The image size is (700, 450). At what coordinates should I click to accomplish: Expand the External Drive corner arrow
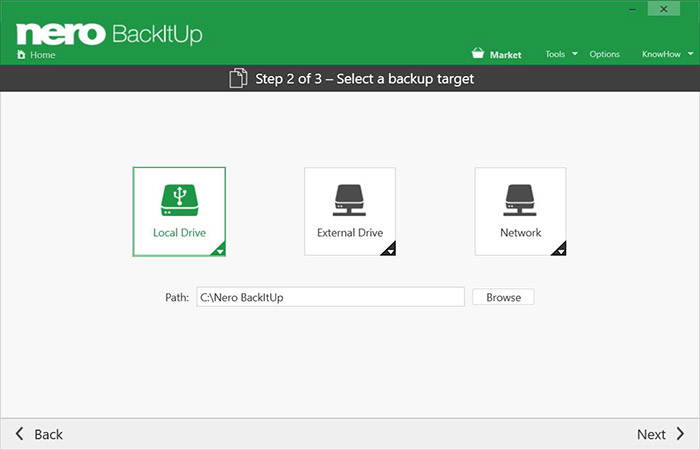point(389,250)
